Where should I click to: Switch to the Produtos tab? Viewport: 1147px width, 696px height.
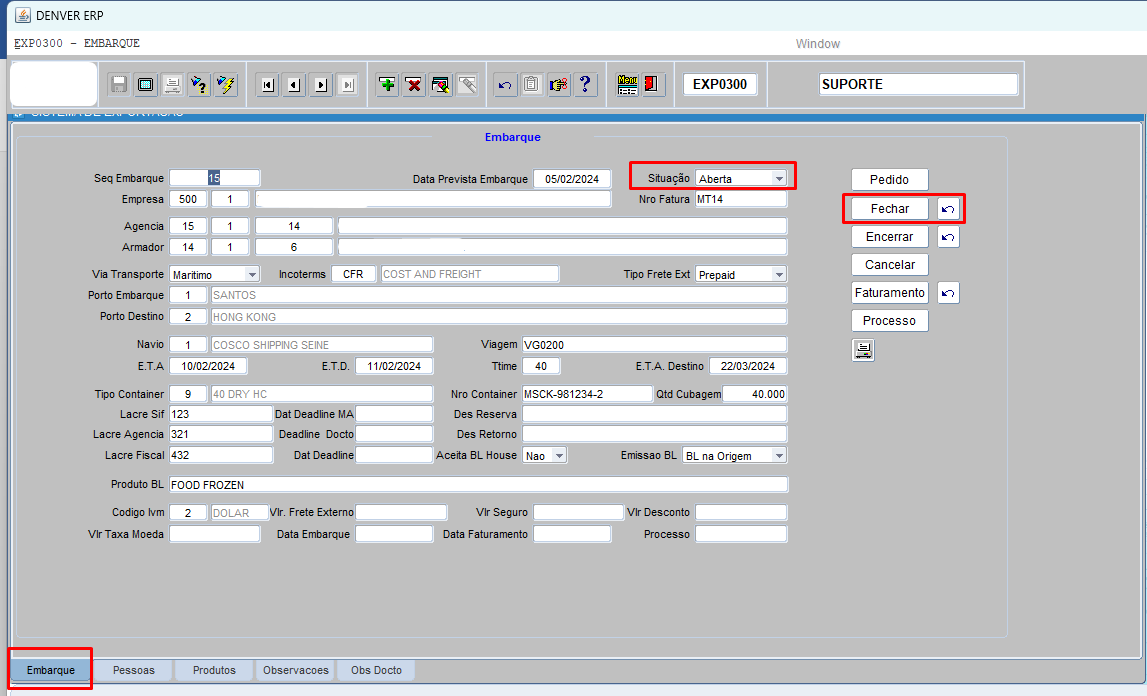(x=214, y=670)
